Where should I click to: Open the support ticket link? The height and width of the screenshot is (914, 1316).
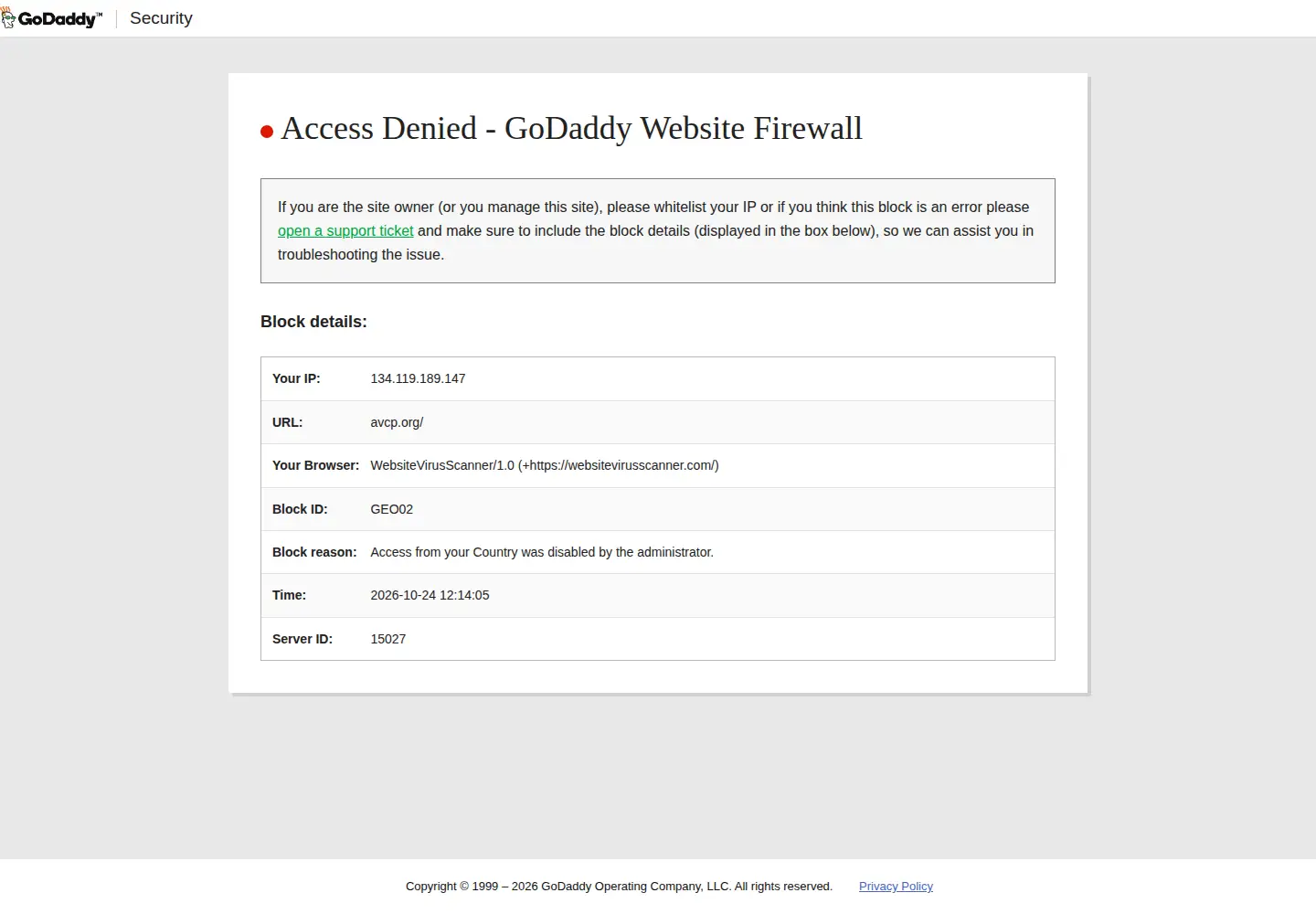pyautogui.click(x=345, y=230)
